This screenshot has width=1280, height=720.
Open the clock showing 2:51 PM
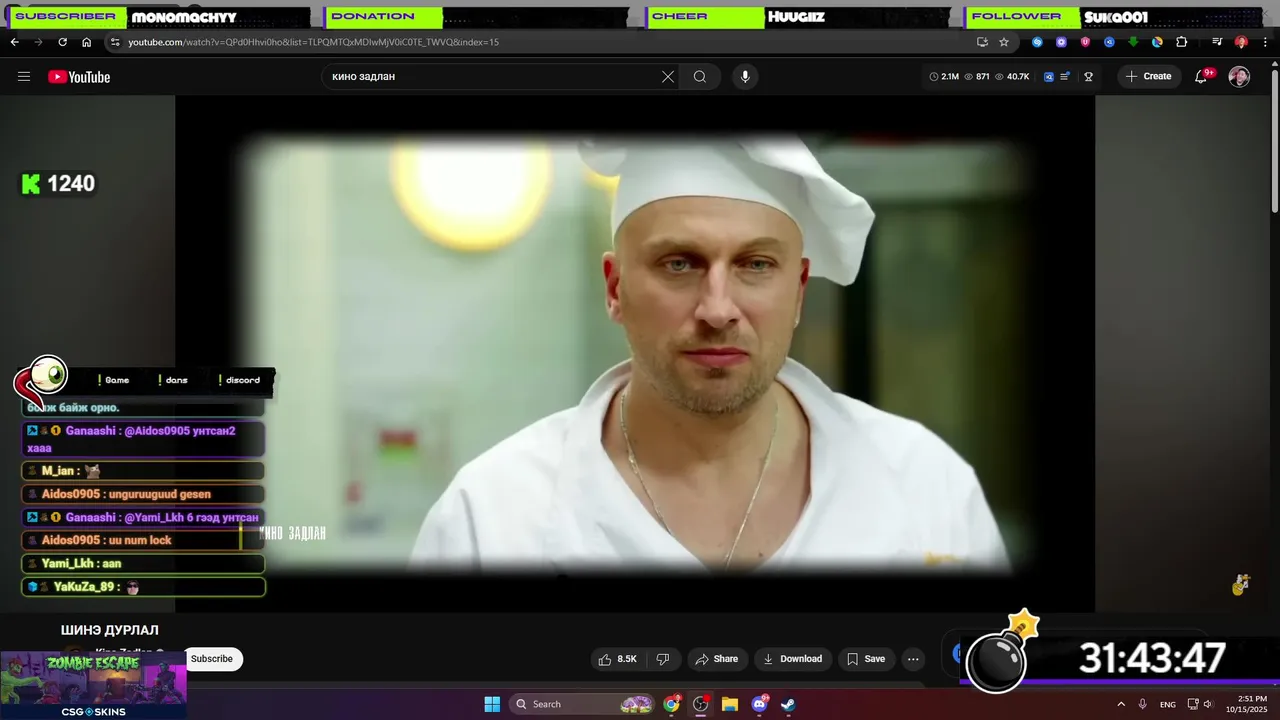coord(1245,704)
